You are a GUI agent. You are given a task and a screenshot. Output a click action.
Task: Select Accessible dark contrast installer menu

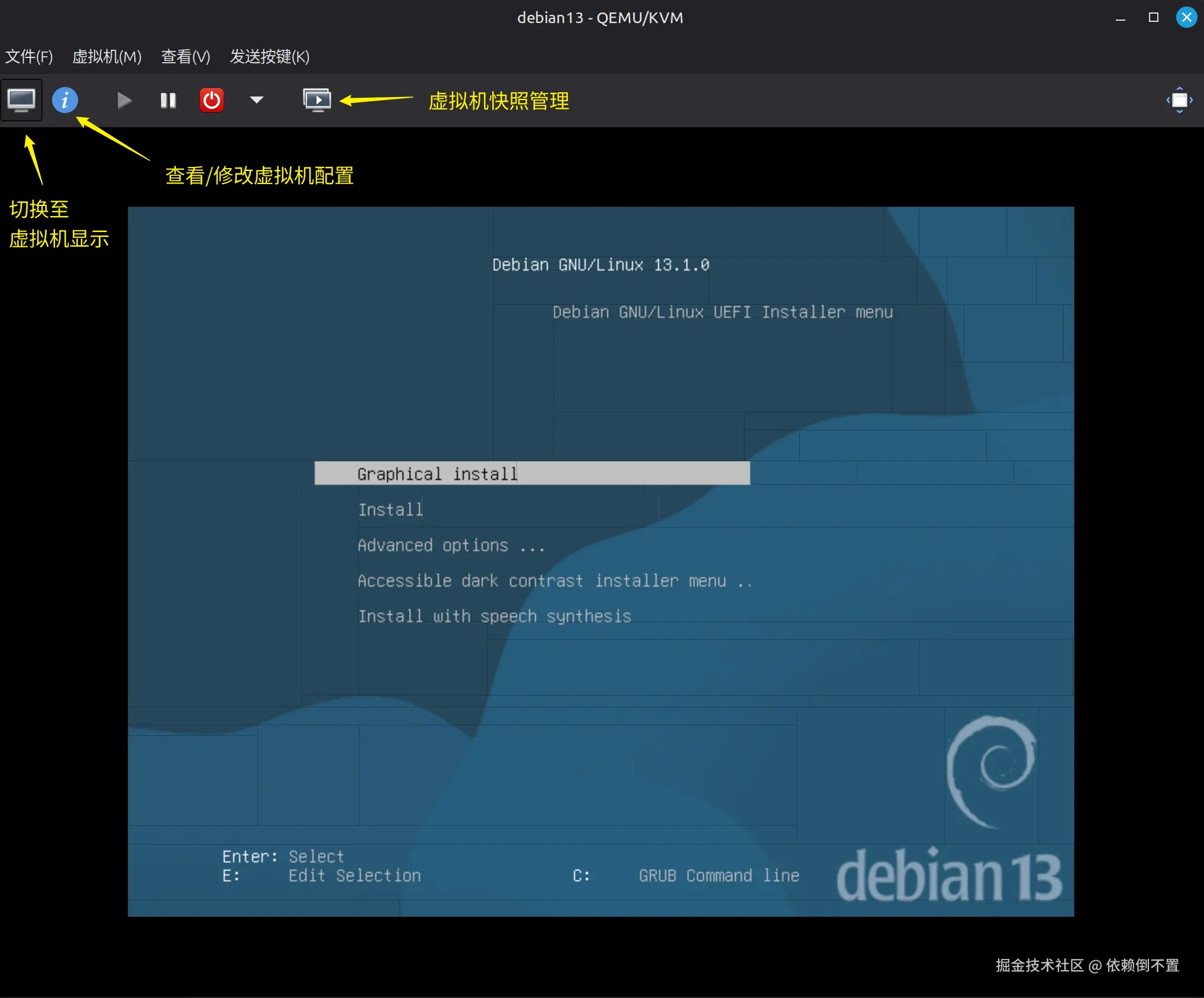click(x=555, y=581)
